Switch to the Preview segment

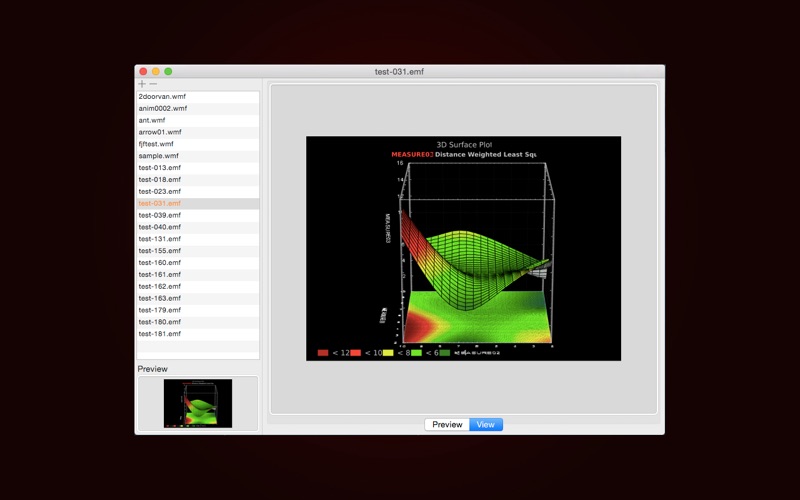pos(447,425)
